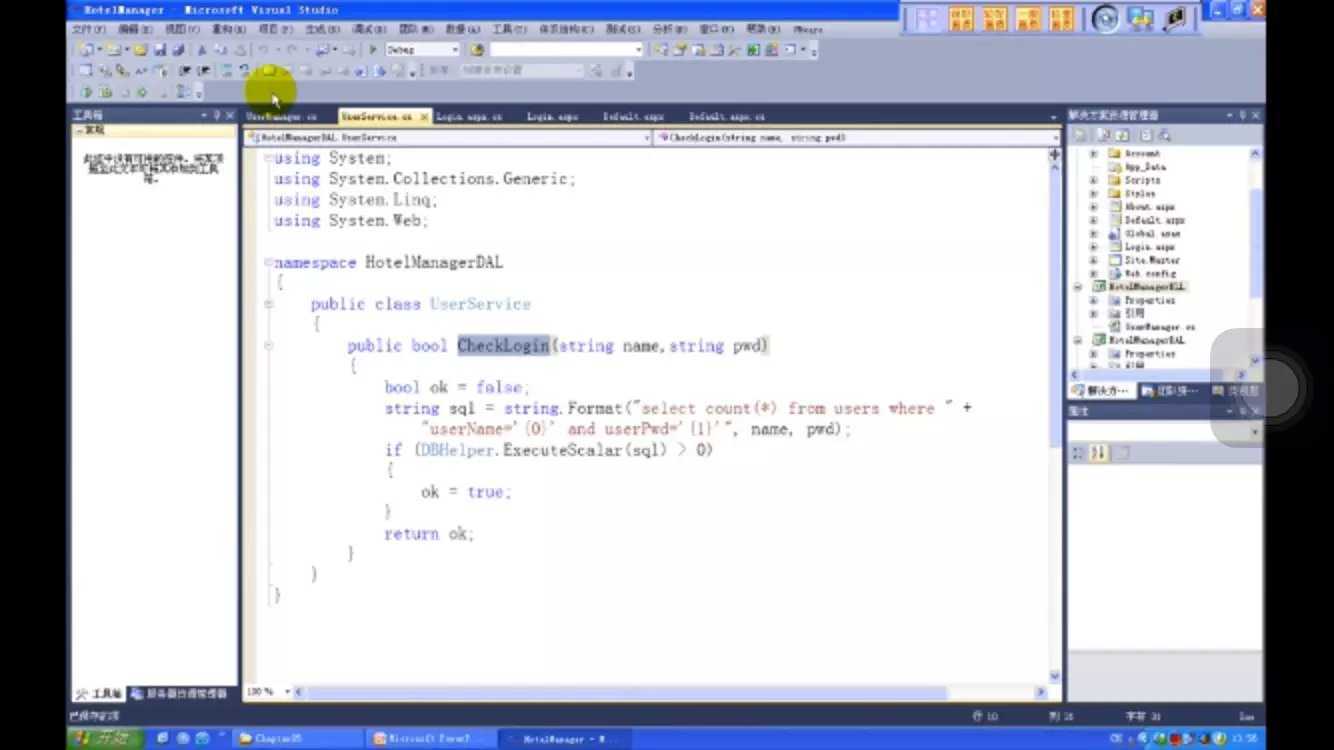Click the empty Find combo box in toolbar
Viewport: 1334px width, 750px height.
566,49
